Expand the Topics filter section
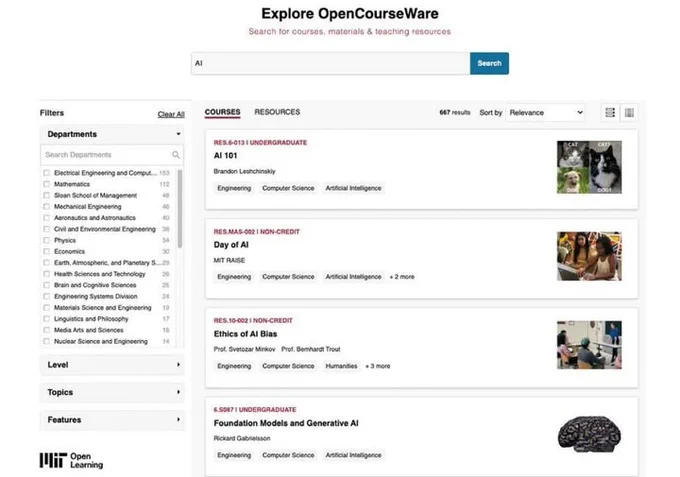The image size is (680, 477). click(112, 392)
